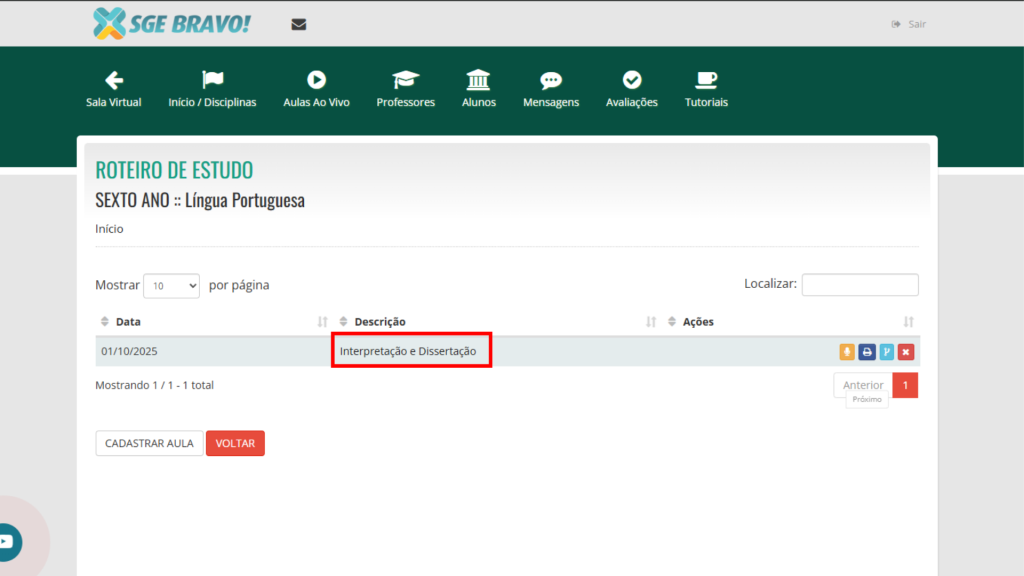The width and height of the screenshot is (1024, 576).
Task: Delete the lesson with red X icon
Action: (906, 352)
